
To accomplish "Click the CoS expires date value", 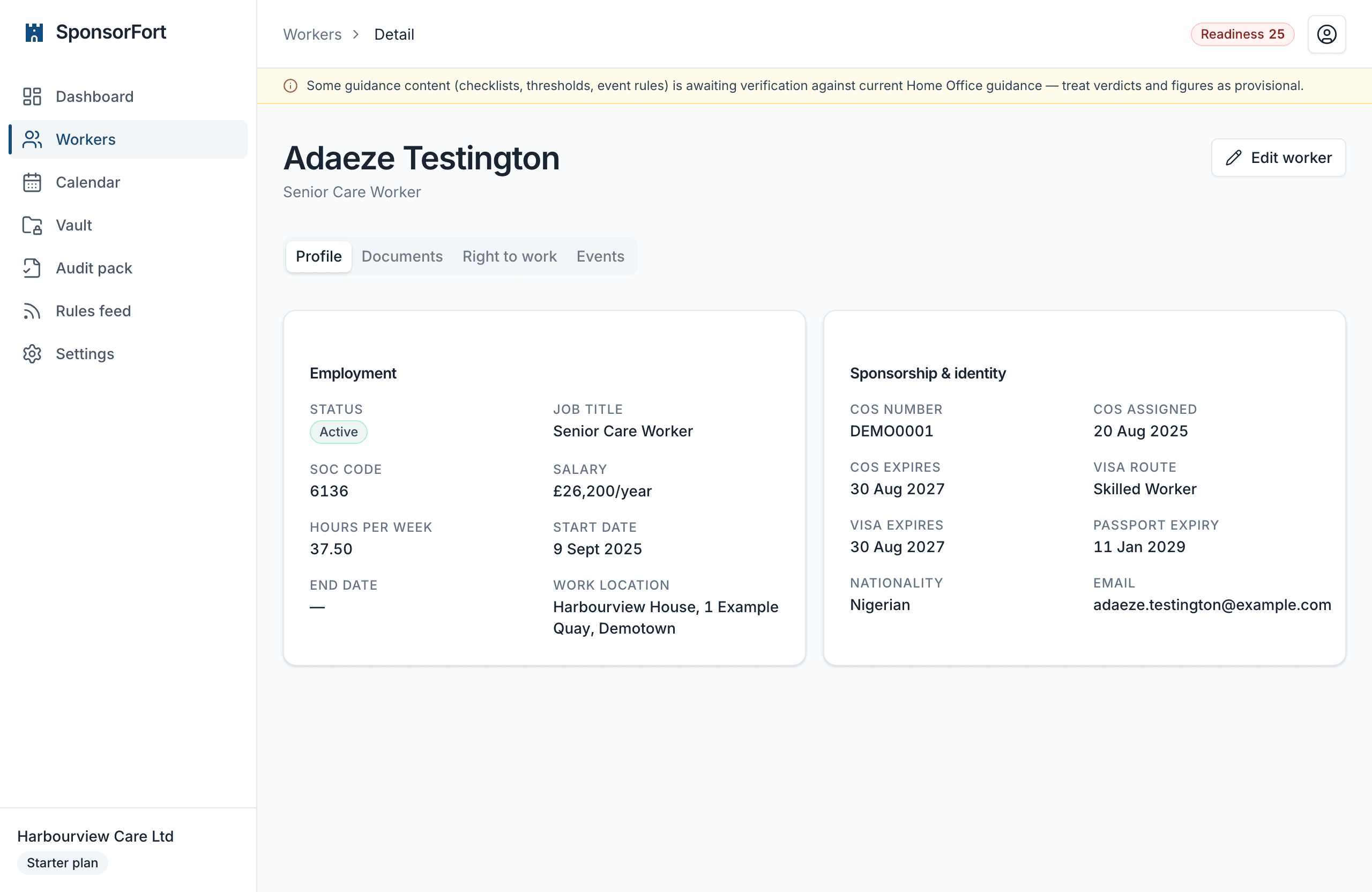I will click(897, 488).
